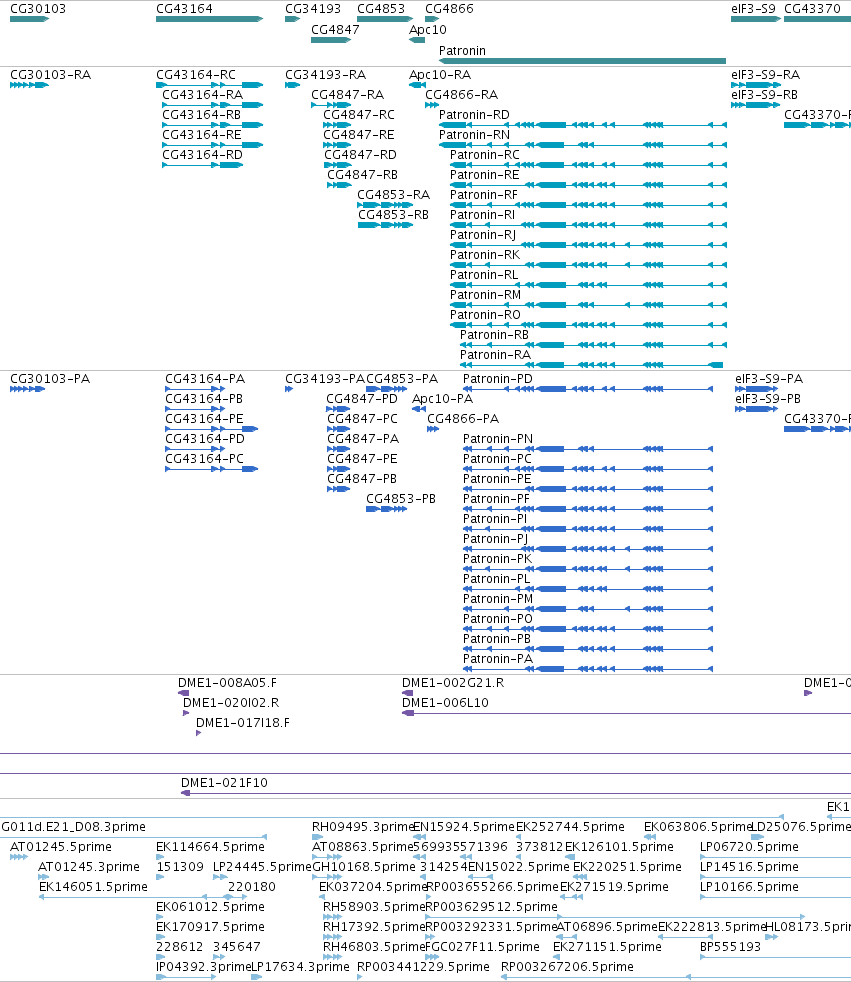Select the CG4847 gene label

[x=335, y=29]
